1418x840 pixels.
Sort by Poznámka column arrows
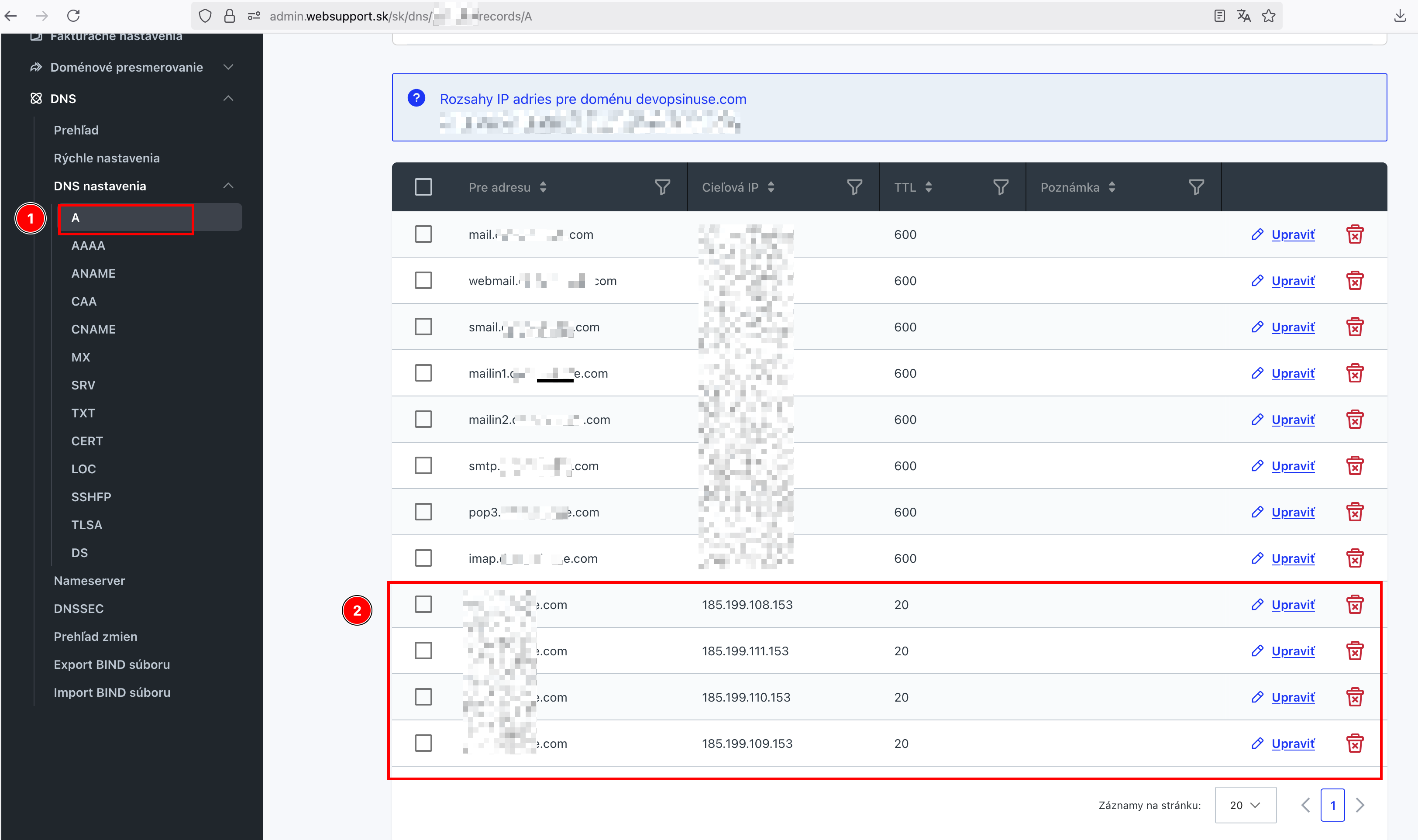click(1112, 187)
